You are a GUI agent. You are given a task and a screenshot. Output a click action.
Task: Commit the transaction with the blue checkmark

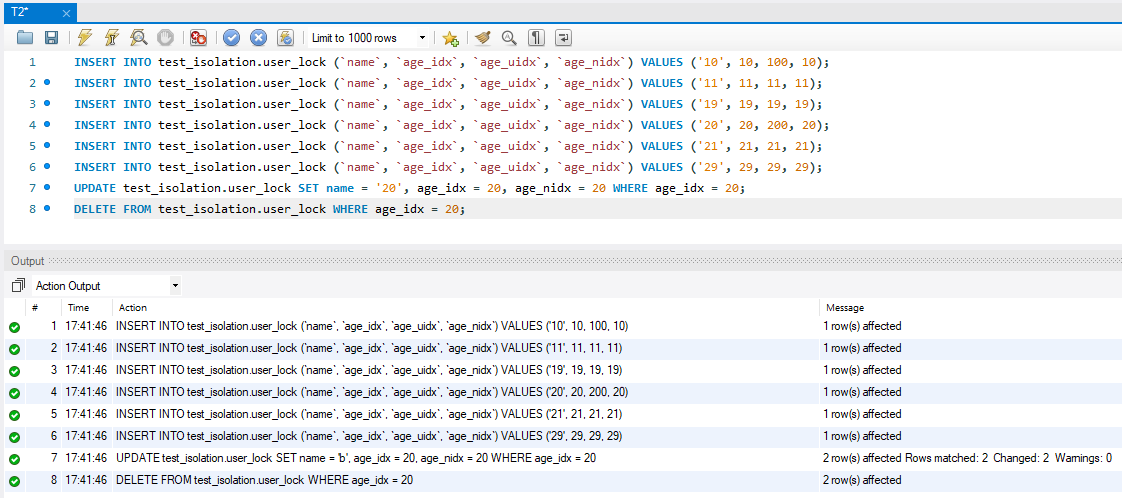coord(231,38)
